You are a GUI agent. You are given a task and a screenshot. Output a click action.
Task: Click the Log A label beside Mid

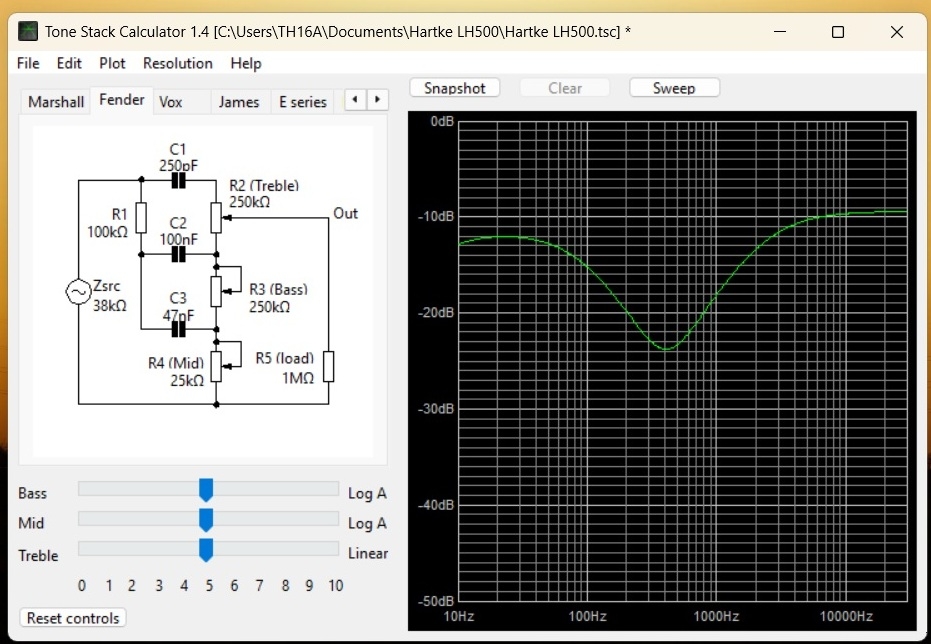pos(367,523)
